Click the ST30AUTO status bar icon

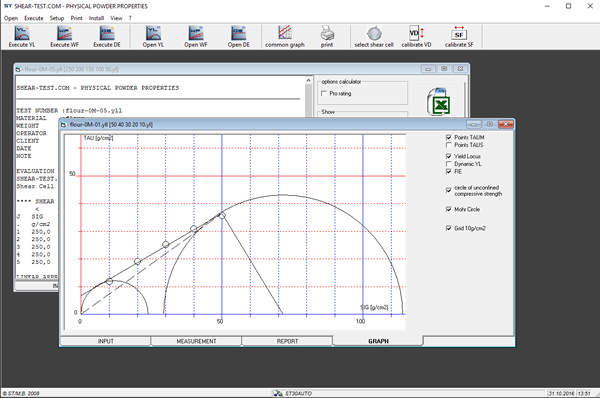[277, 393]
